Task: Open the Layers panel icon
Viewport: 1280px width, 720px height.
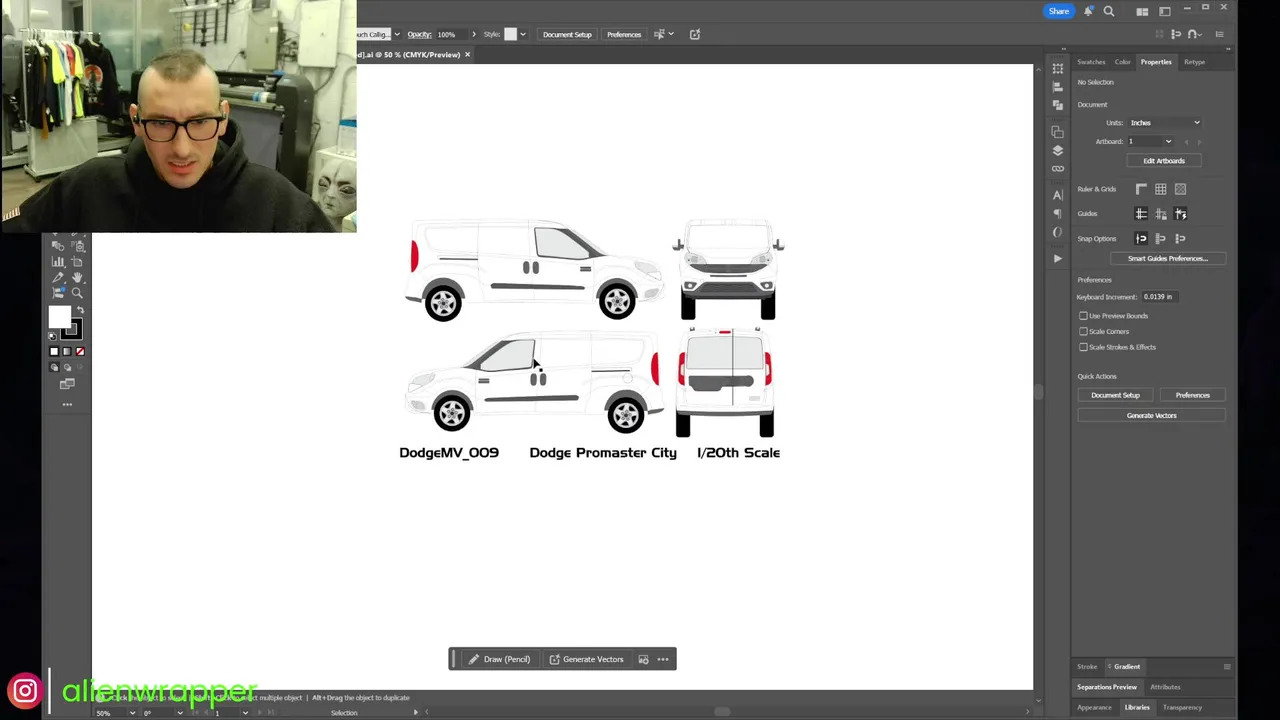Action: [x=1058, y=150]
